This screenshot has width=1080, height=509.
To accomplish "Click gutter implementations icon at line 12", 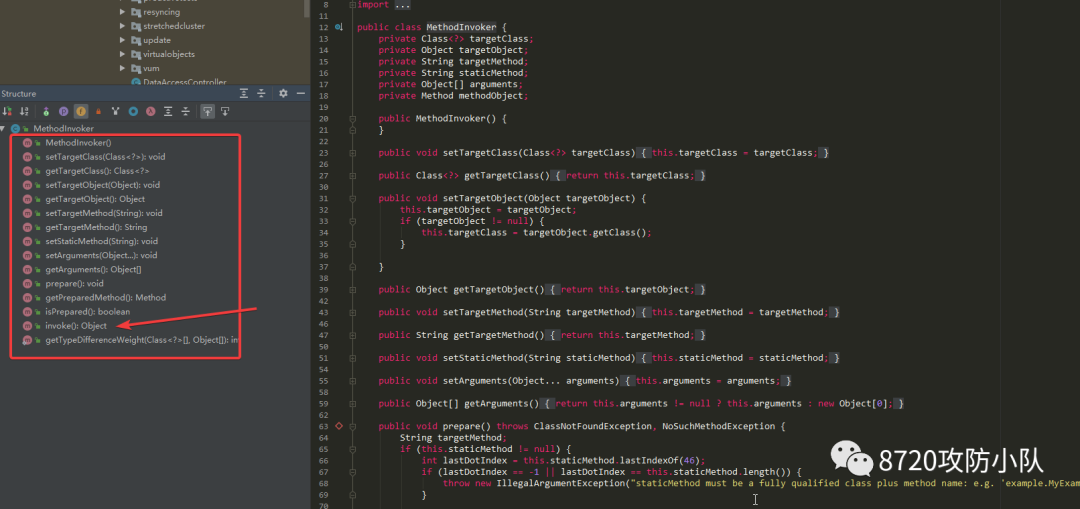I will click(338, 28).
